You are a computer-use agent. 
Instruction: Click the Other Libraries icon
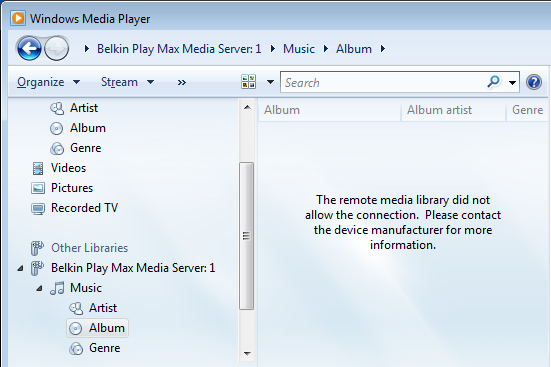click(x=37, y=248)
